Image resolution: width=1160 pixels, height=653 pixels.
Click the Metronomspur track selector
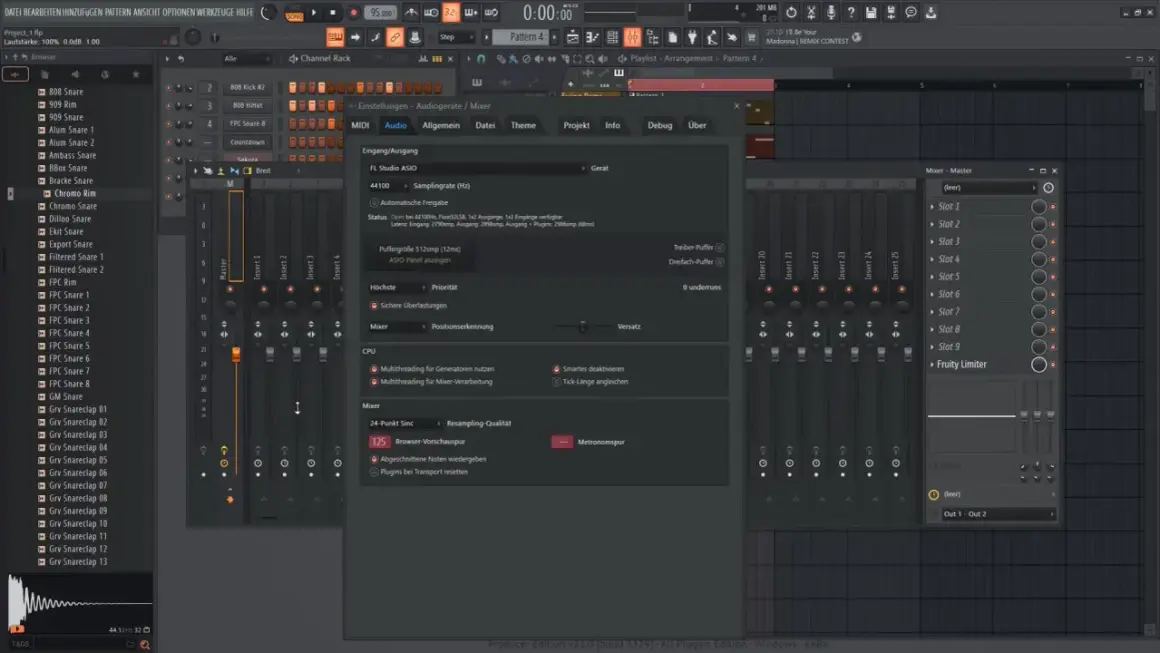(562, 441)
